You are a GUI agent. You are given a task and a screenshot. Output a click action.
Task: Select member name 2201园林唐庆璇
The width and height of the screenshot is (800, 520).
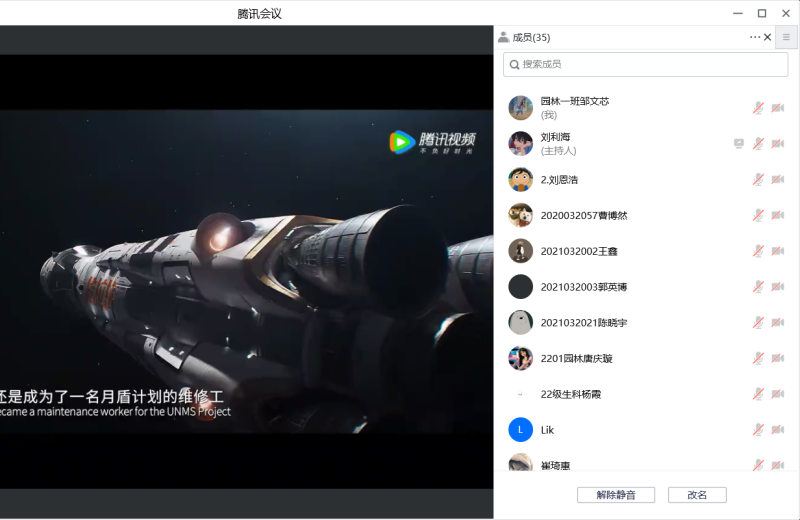(577, 358)
